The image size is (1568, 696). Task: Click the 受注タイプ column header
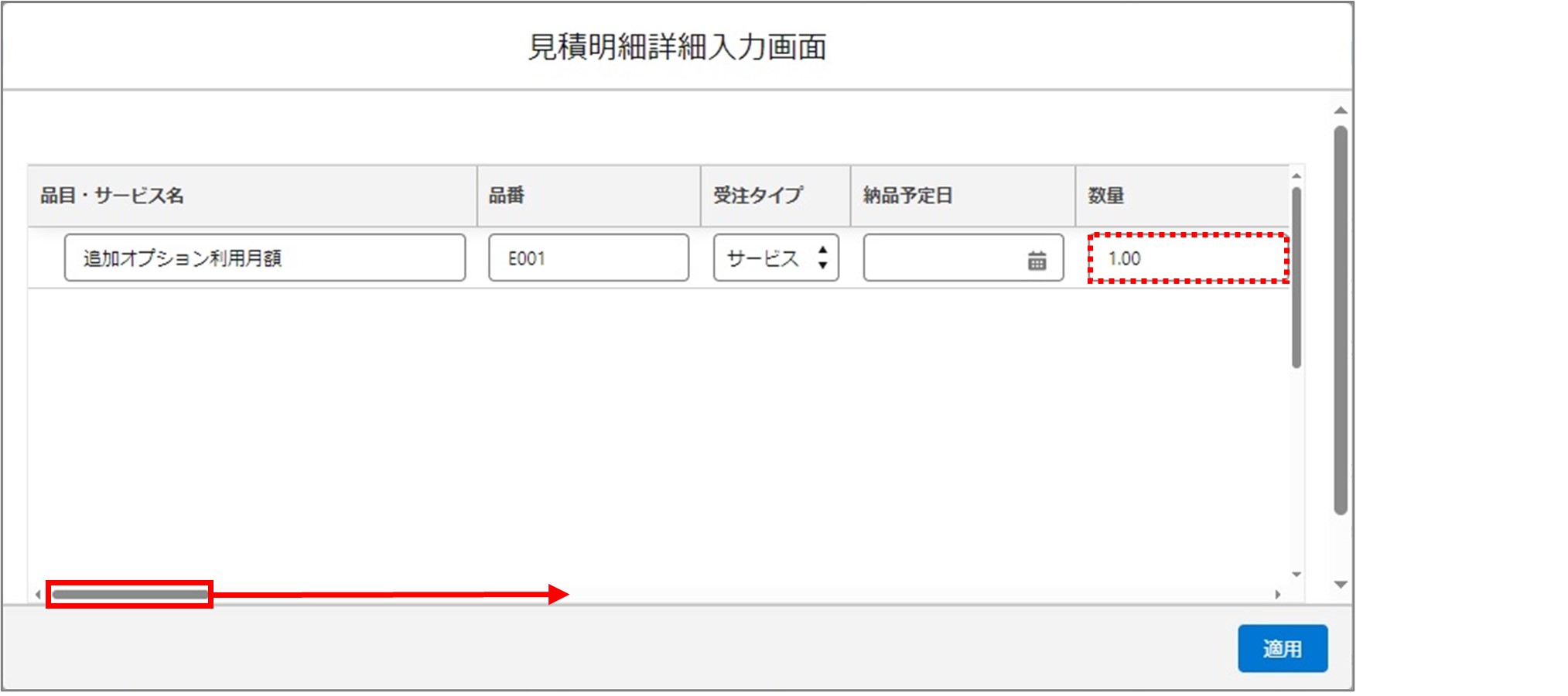pyautogui.click(x=758, y=196)
